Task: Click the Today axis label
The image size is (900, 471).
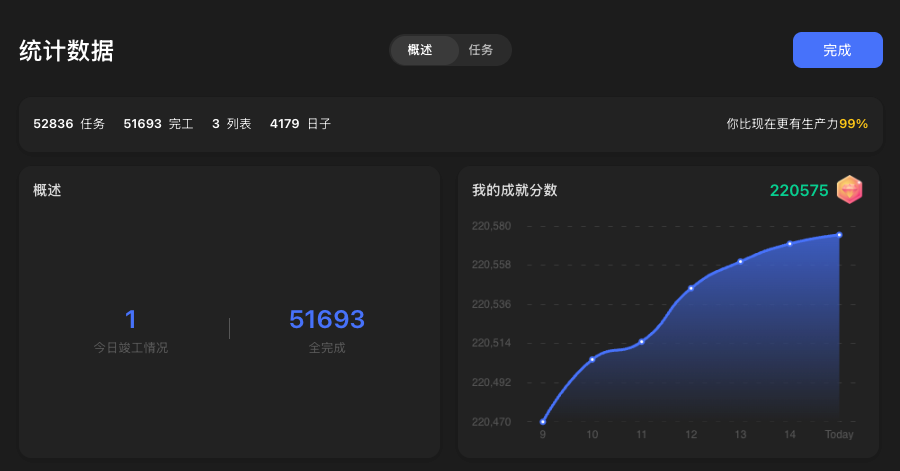Action: coord(839,435)
